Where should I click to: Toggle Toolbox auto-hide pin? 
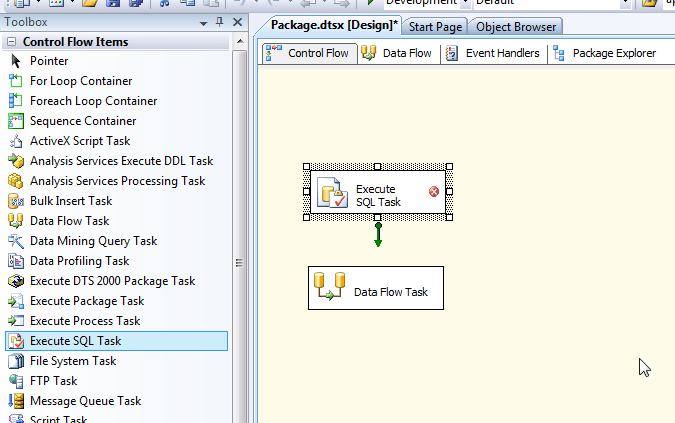[x=220, y=22]
